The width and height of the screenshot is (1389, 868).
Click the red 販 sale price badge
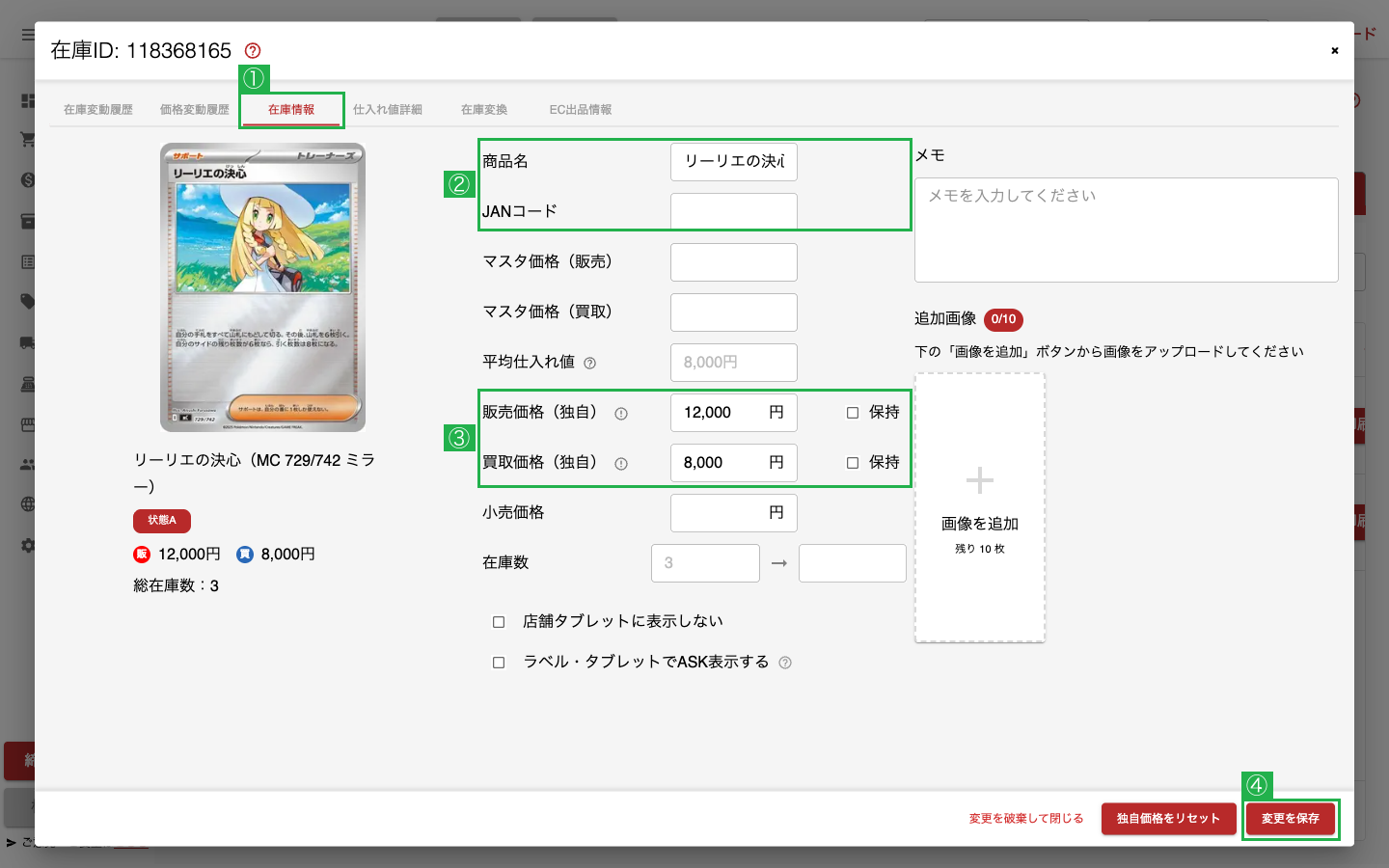click(x=142, y=554)
